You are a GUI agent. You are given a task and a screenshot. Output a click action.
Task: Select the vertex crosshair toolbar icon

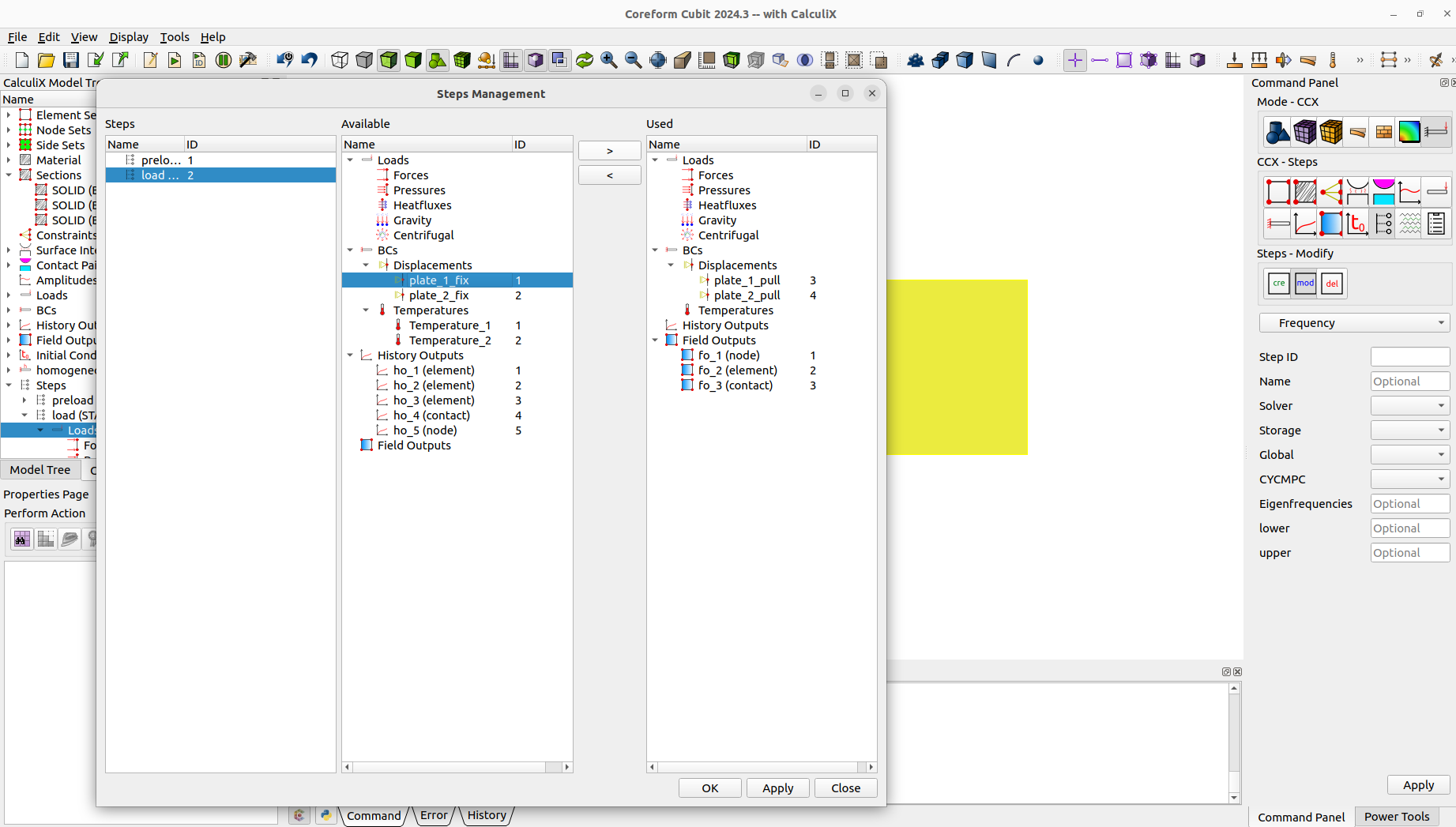(1075, 60)
